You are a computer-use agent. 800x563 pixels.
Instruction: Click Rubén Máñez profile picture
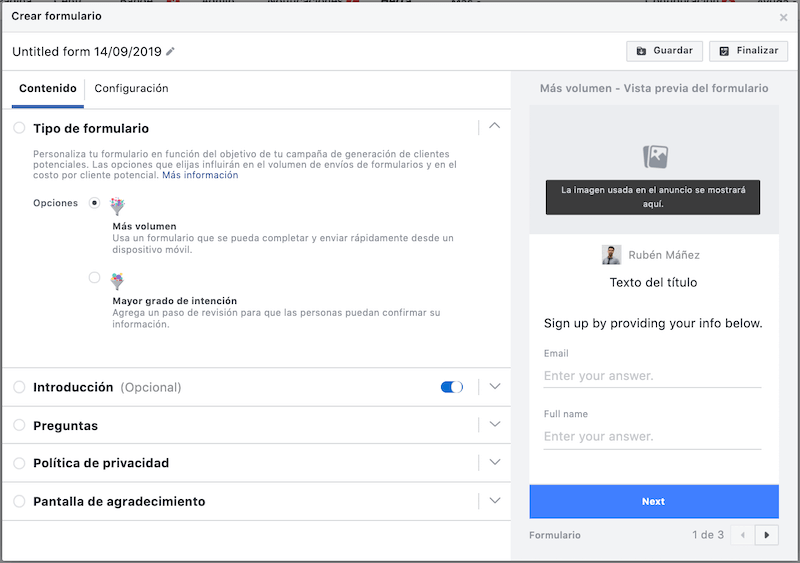pyautogui.click(x=611, y=254)
